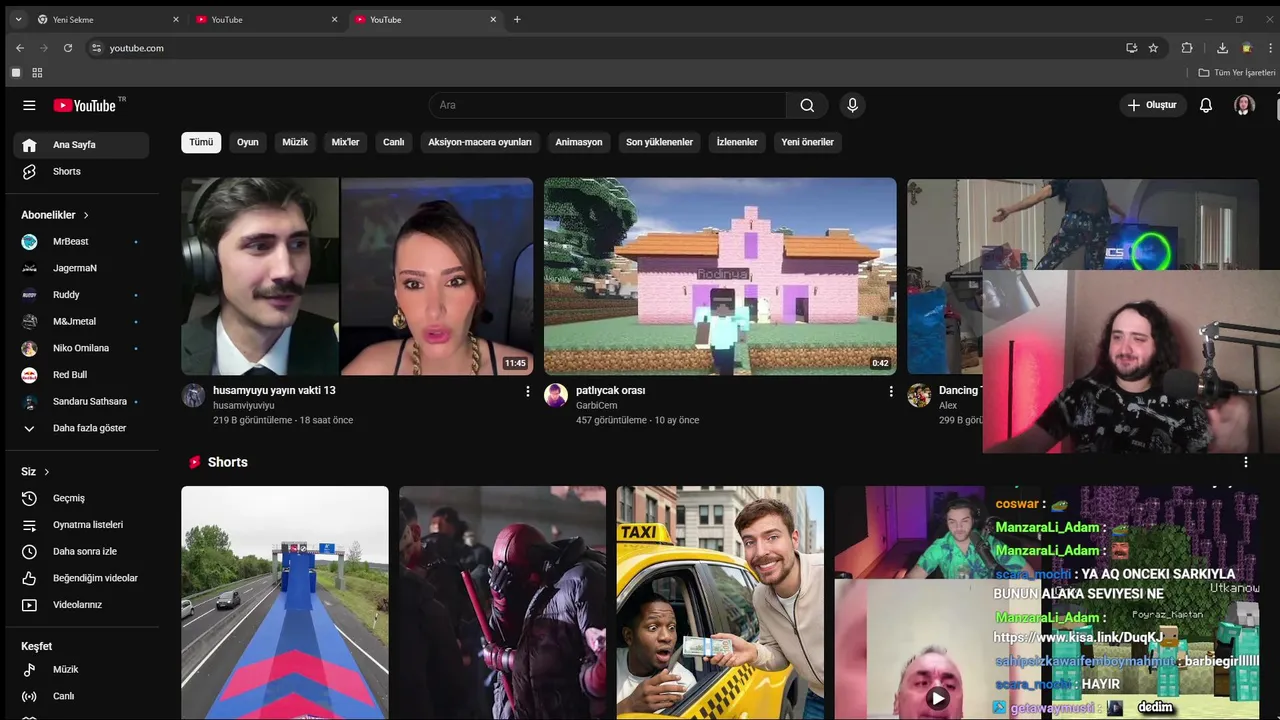Focus the Ara search field
The width and height of the screenshot is (1280, 720).
(608, 105)
